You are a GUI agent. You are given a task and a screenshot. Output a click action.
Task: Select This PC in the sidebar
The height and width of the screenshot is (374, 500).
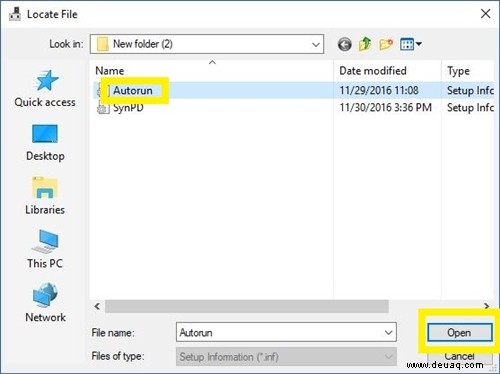(45, 249)
